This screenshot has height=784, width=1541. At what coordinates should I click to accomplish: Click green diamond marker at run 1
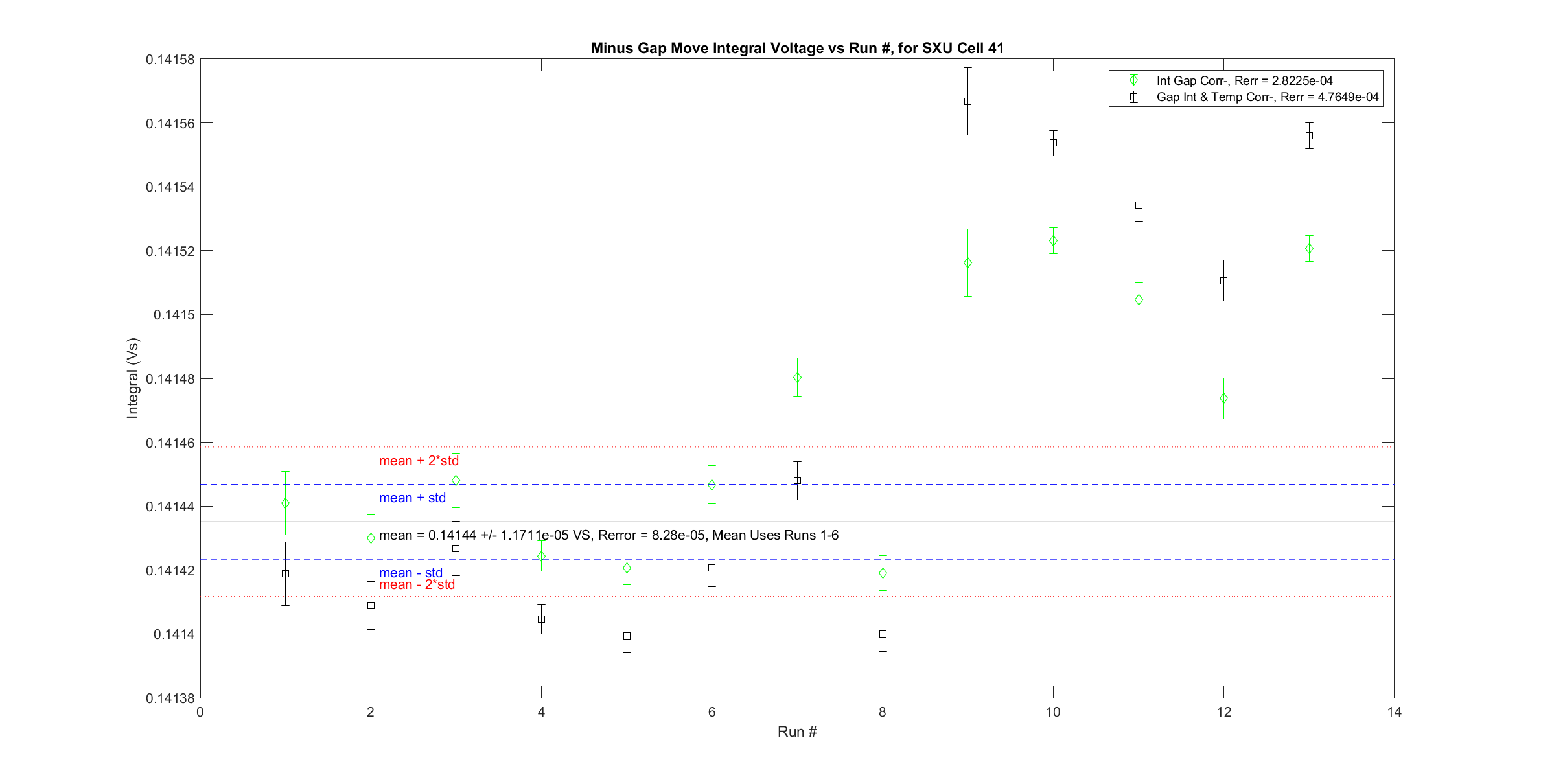pyautogui.click(x=285, y=503)
